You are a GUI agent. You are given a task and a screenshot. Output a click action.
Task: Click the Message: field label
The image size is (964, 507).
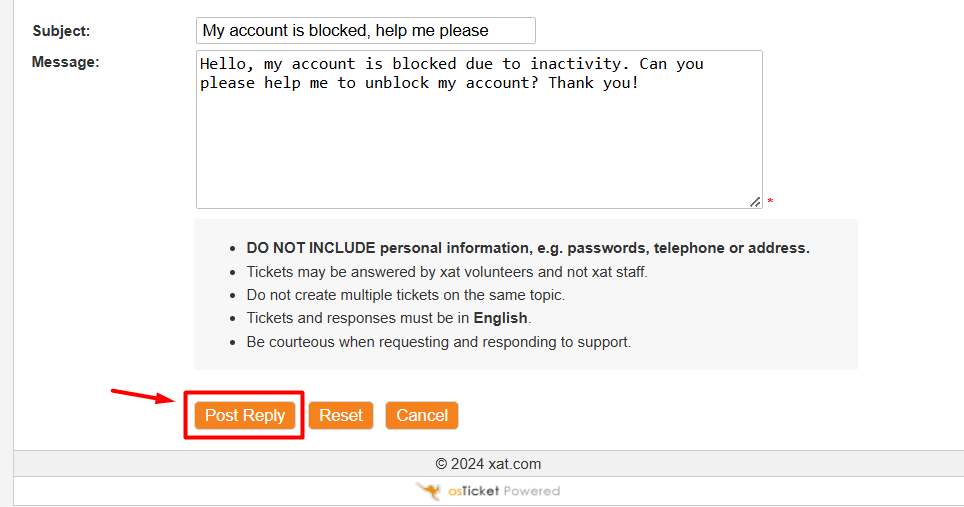click(65, 62)
